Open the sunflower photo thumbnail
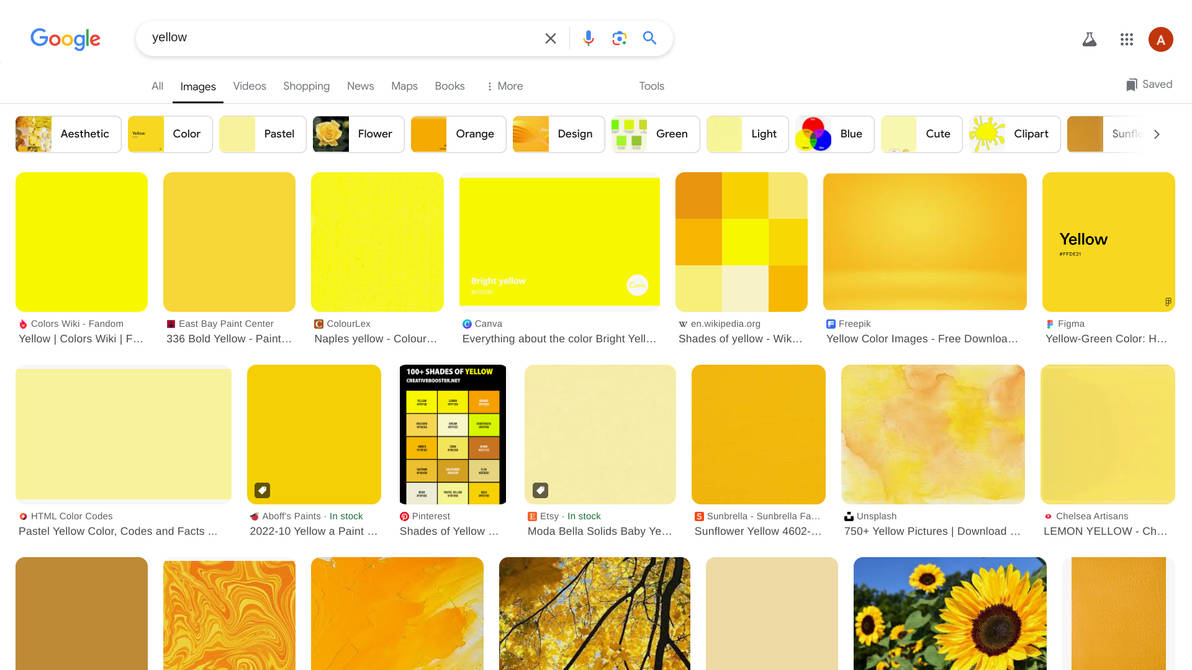 click(949, 614)
